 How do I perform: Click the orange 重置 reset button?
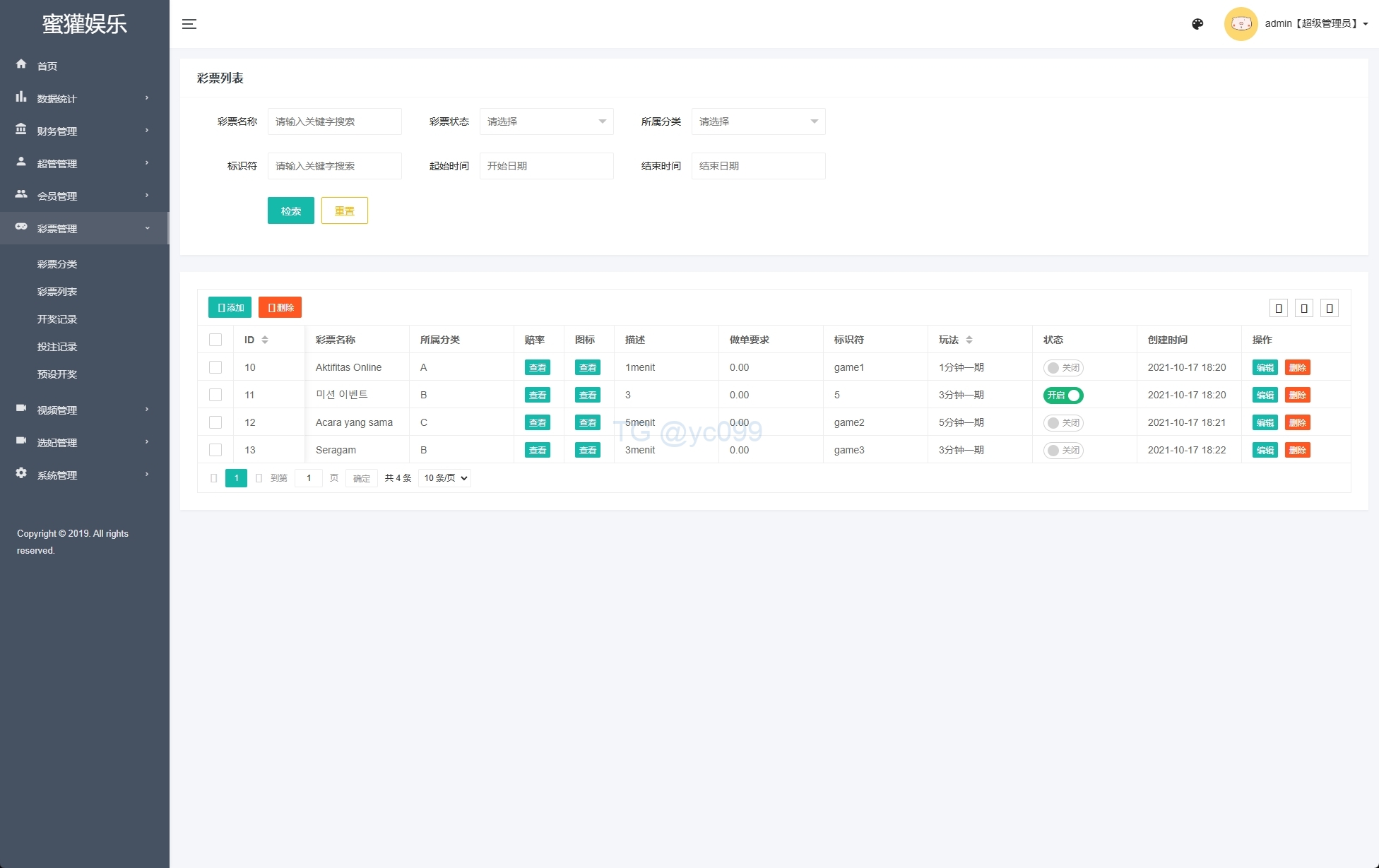tap(344, 210)
